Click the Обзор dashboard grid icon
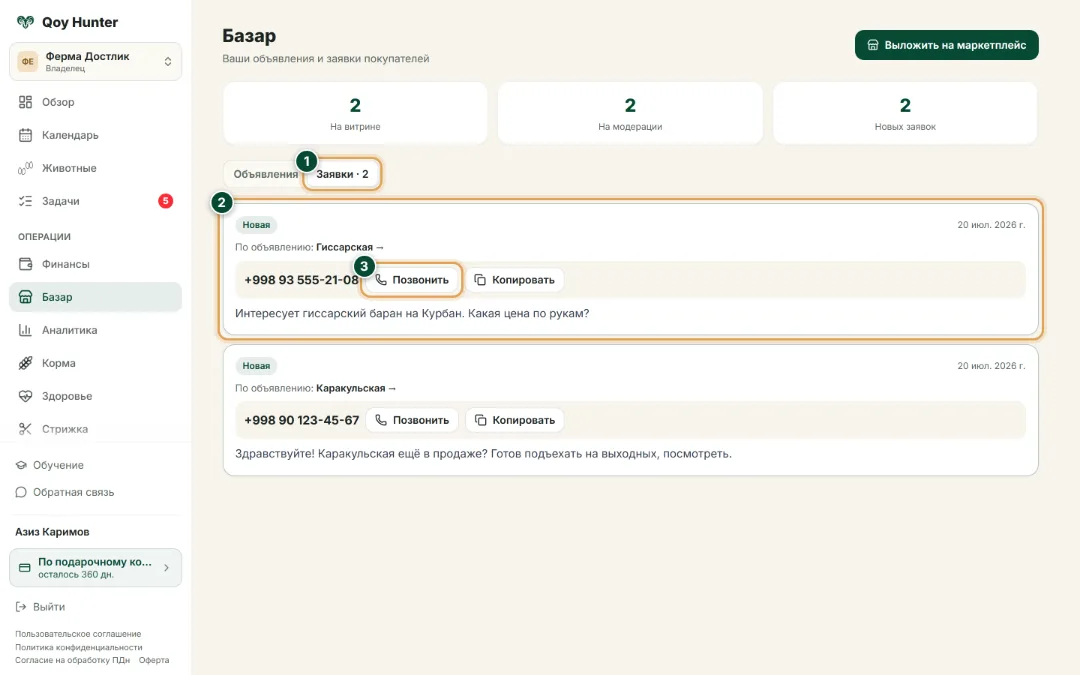Viewport: 1080px width, 675px height. 25,102
